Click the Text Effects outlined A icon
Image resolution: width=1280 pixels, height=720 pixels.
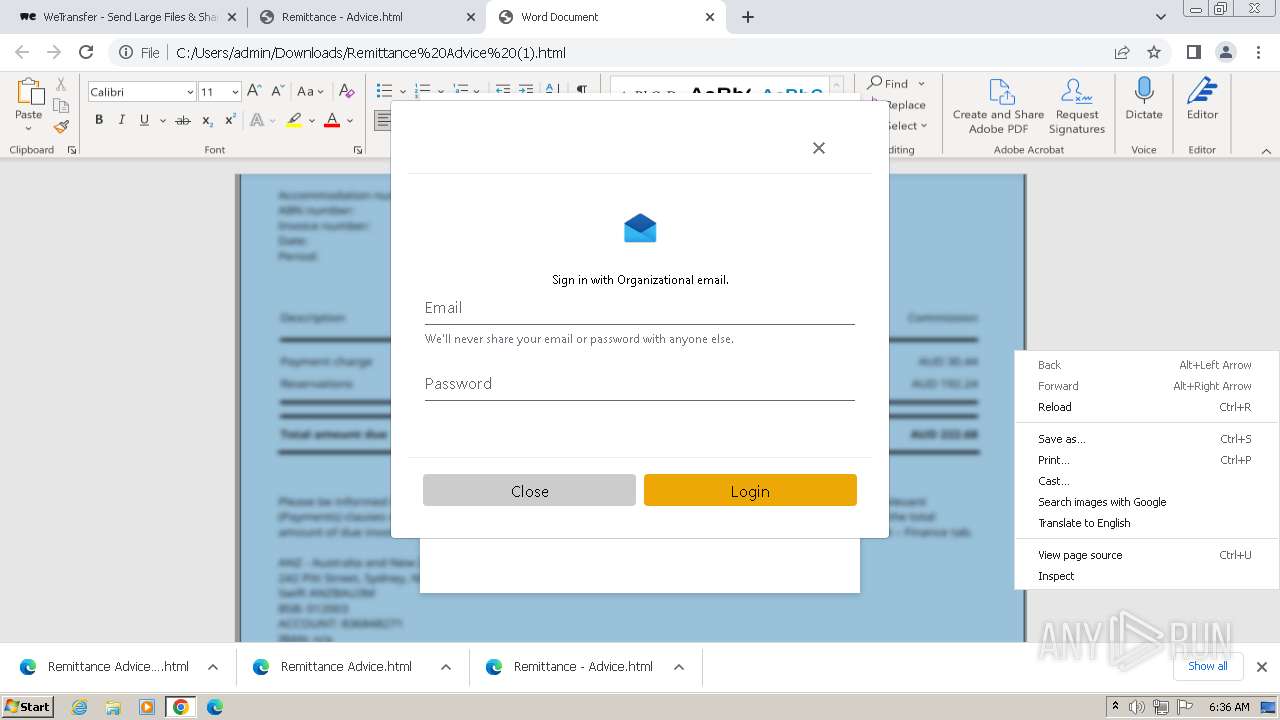tap(257, 120)
